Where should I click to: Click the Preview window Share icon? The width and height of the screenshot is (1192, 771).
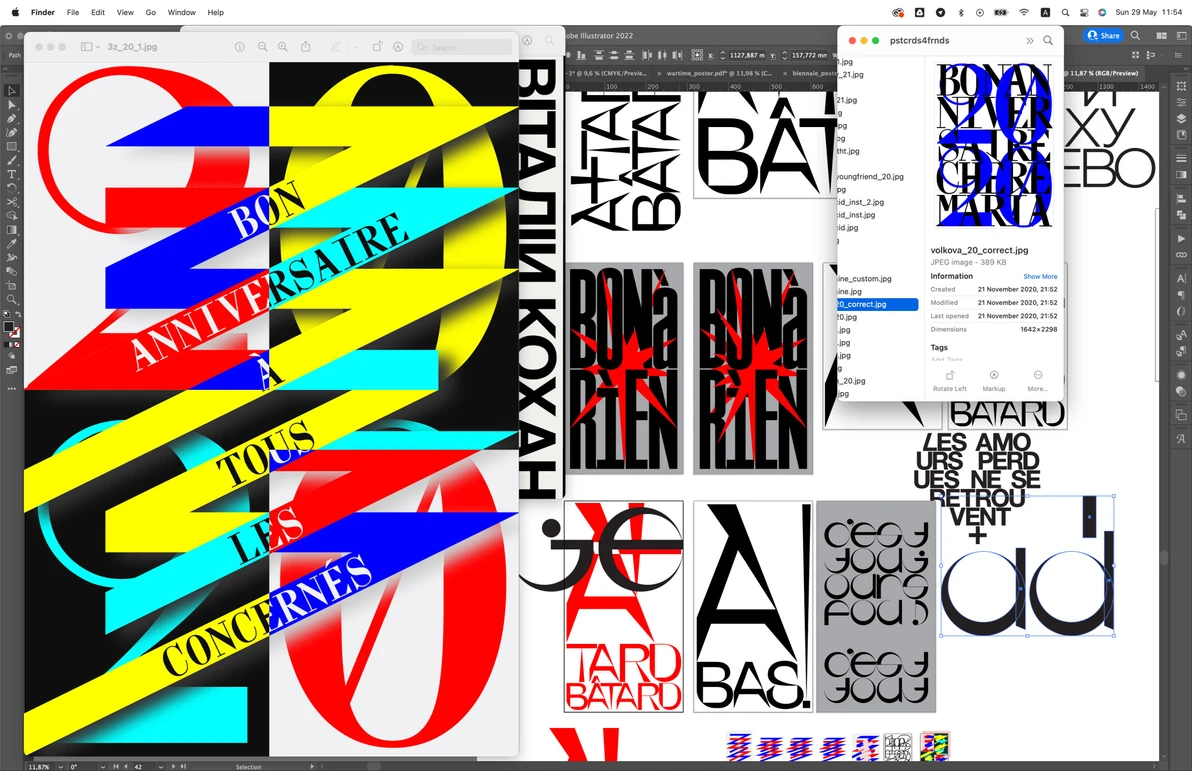[x=305, y=47]
